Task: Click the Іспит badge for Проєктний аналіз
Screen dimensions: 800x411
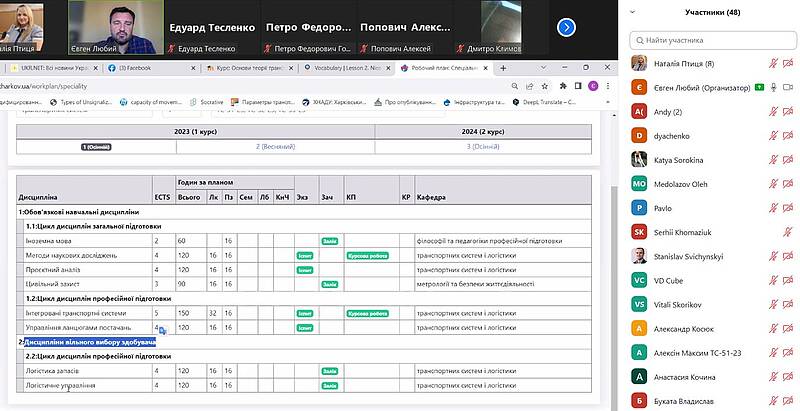Action: point(305,270)
